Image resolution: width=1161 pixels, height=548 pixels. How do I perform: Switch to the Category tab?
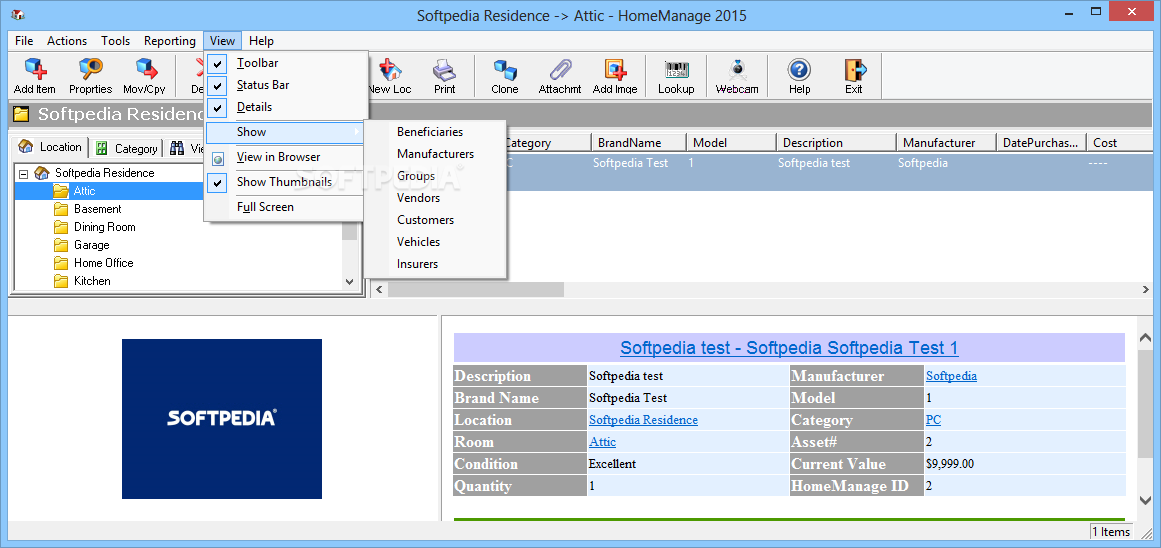126,149
